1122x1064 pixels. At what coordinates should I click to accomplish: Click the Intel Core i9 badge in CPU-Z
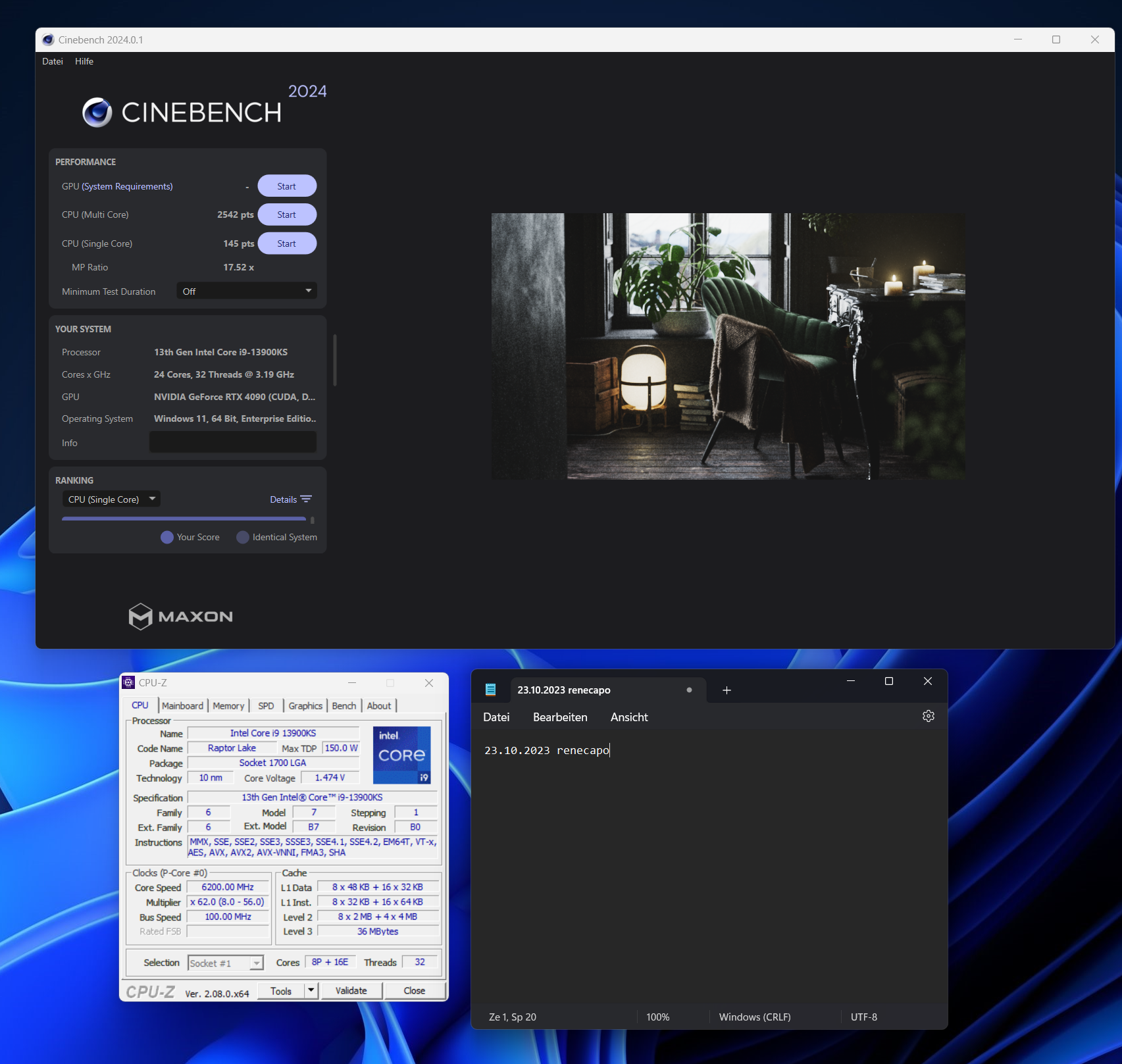click(402, 755)
